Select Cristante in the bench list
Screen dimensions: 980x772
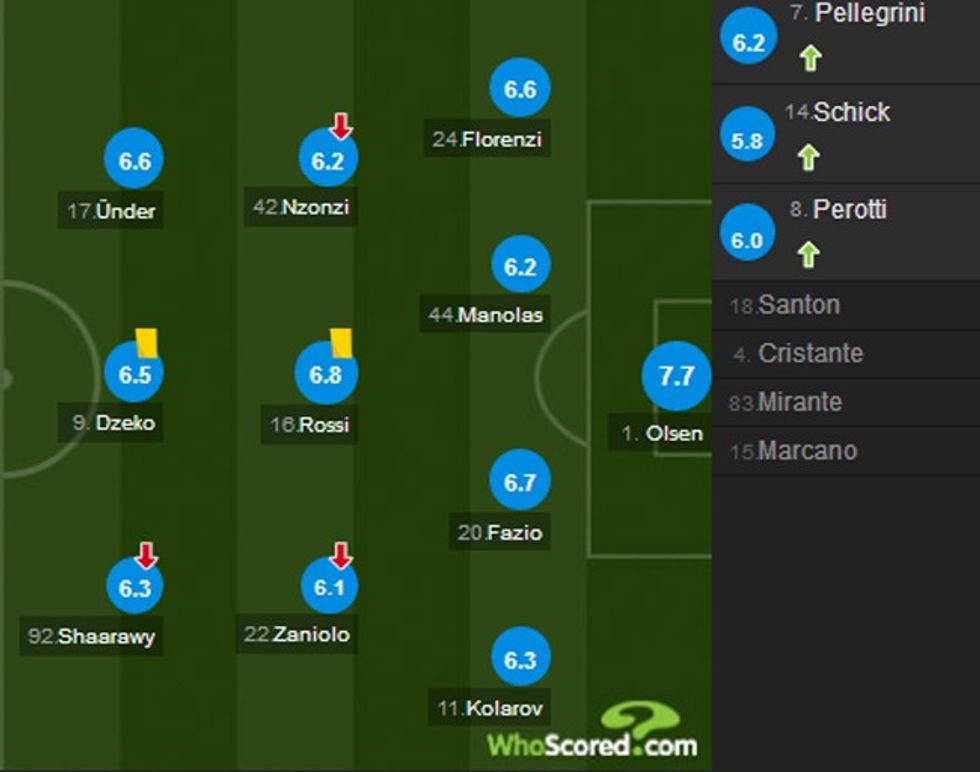pos(809,353)
